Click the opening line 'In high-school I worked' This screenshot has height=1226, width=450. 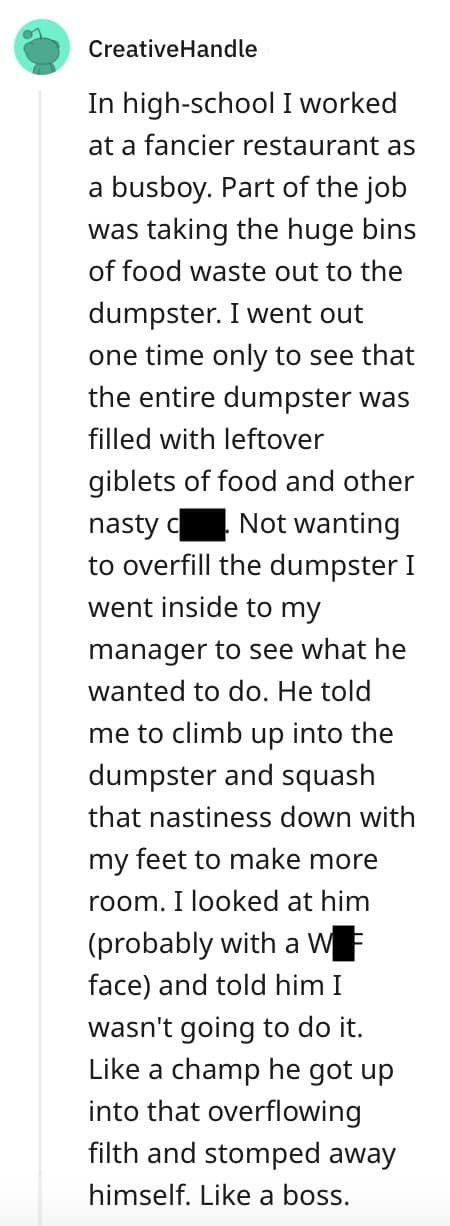(x=243, y=102)
